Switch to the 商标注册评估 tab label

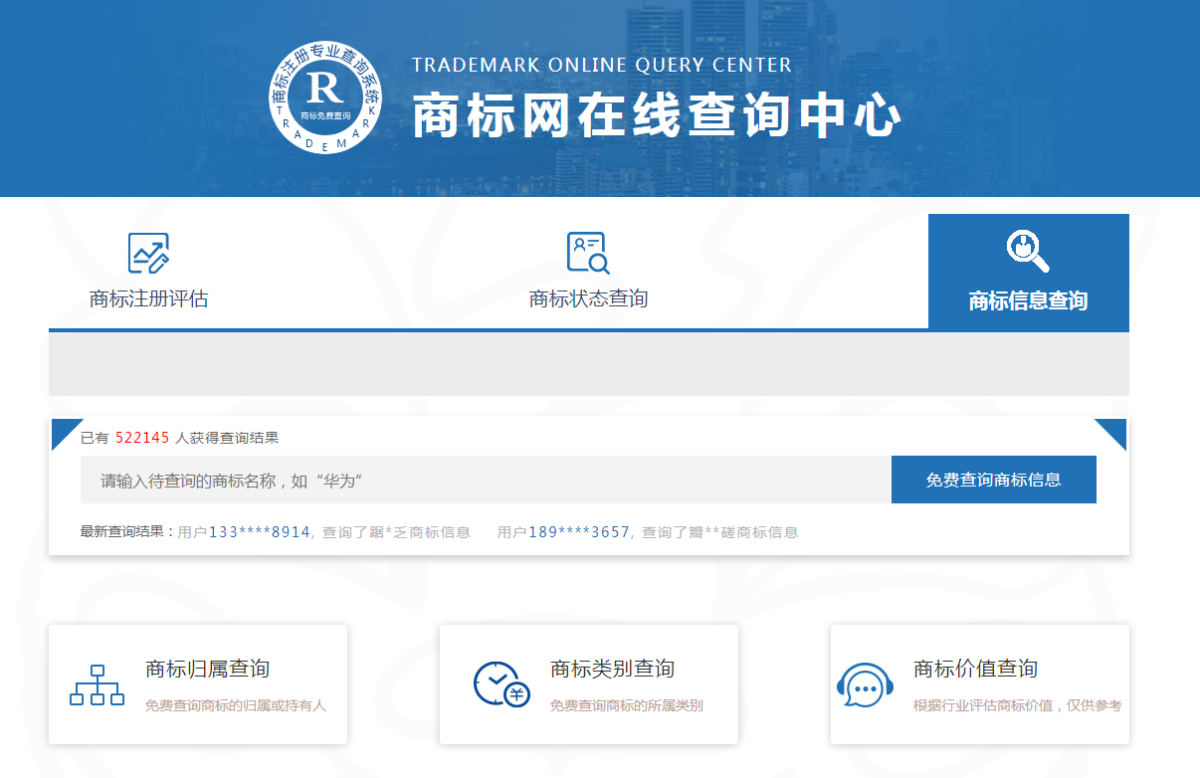point(148,299)
